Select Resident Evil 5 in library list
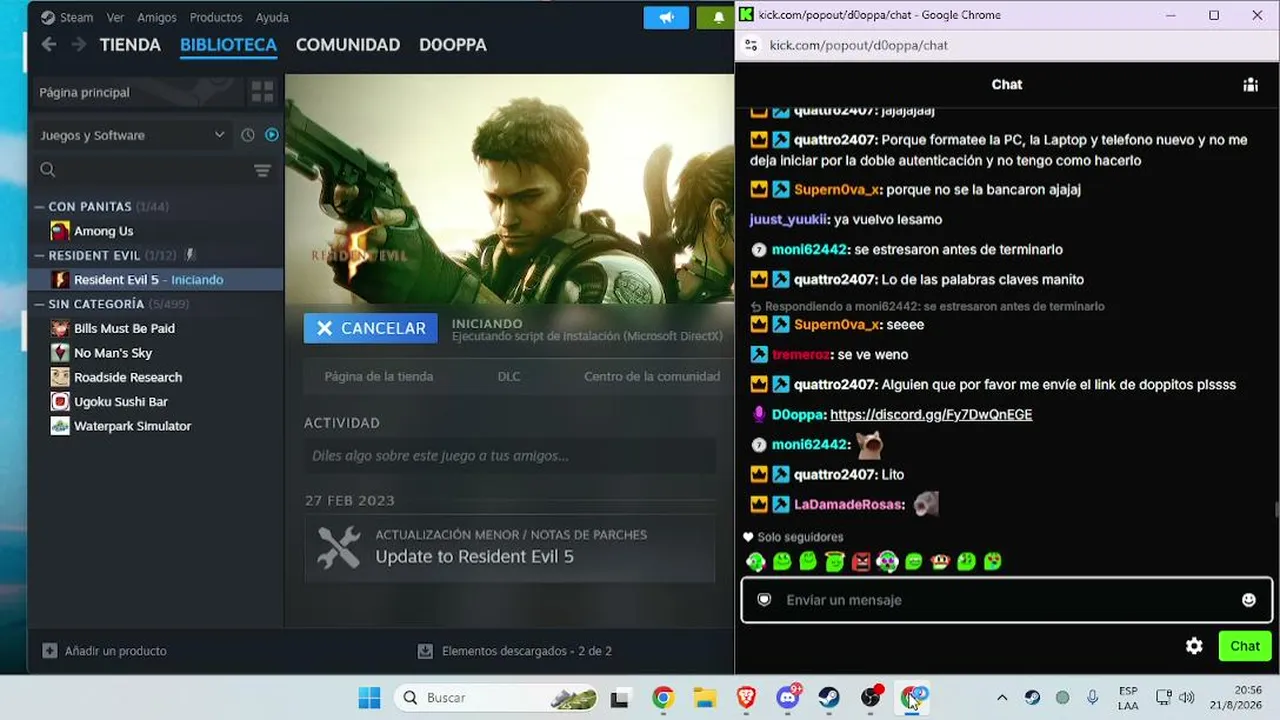Viewport: 1280px width, 720px height. coord(156,280)
